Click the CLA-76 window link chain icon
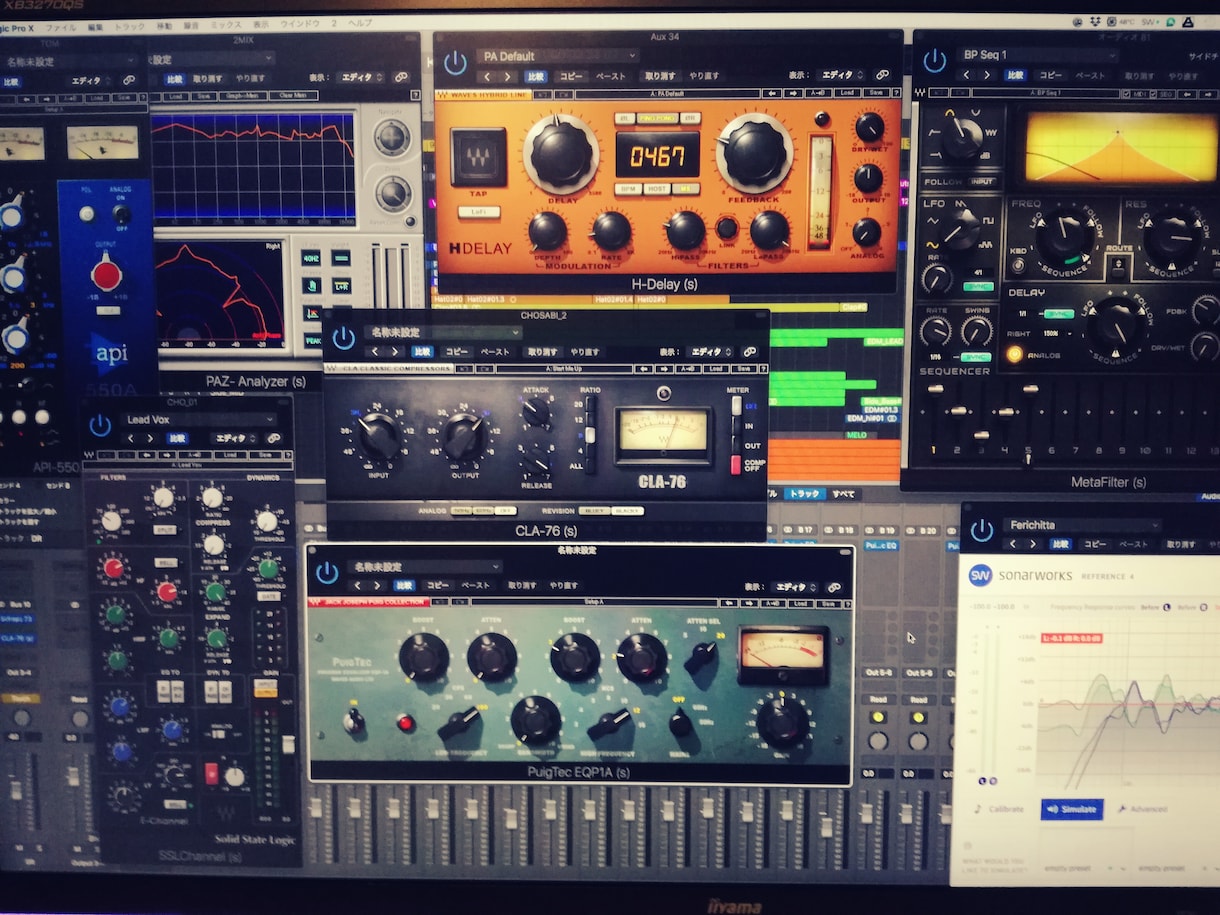This screenshot has height=915, width=1220. 750,352
